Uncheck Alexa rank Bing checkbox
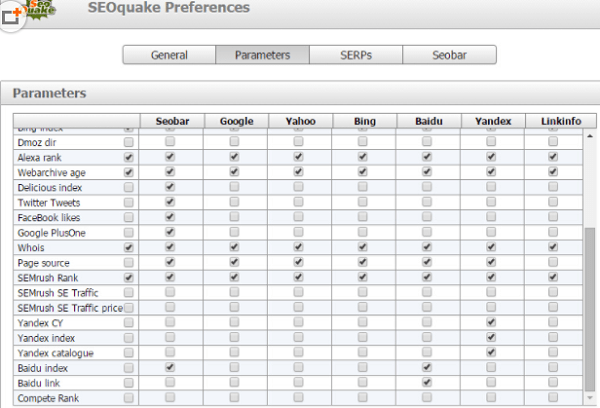 tap(362, 157)
